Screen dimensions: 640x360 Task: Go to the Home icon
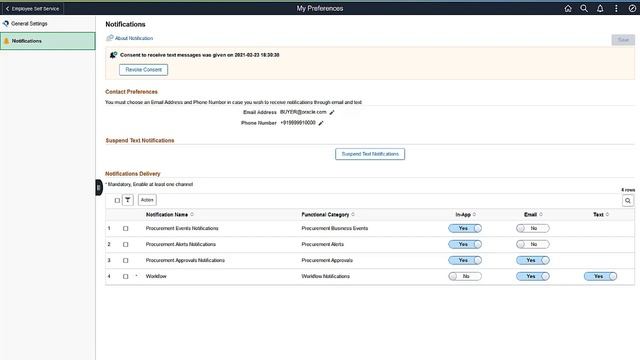tap(568, 8)
